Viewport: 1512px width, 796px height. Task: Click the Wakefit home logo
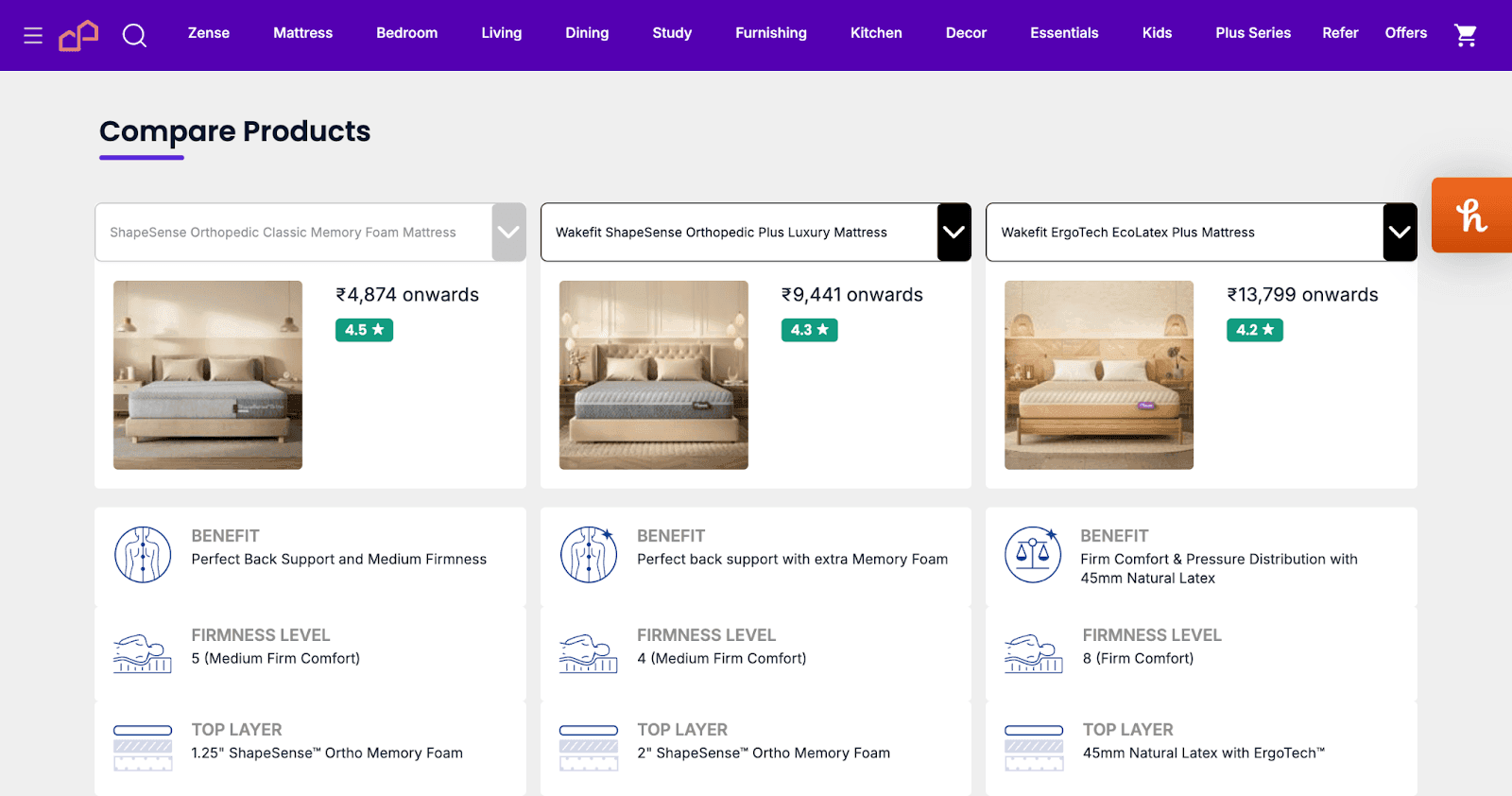(78, 36)
